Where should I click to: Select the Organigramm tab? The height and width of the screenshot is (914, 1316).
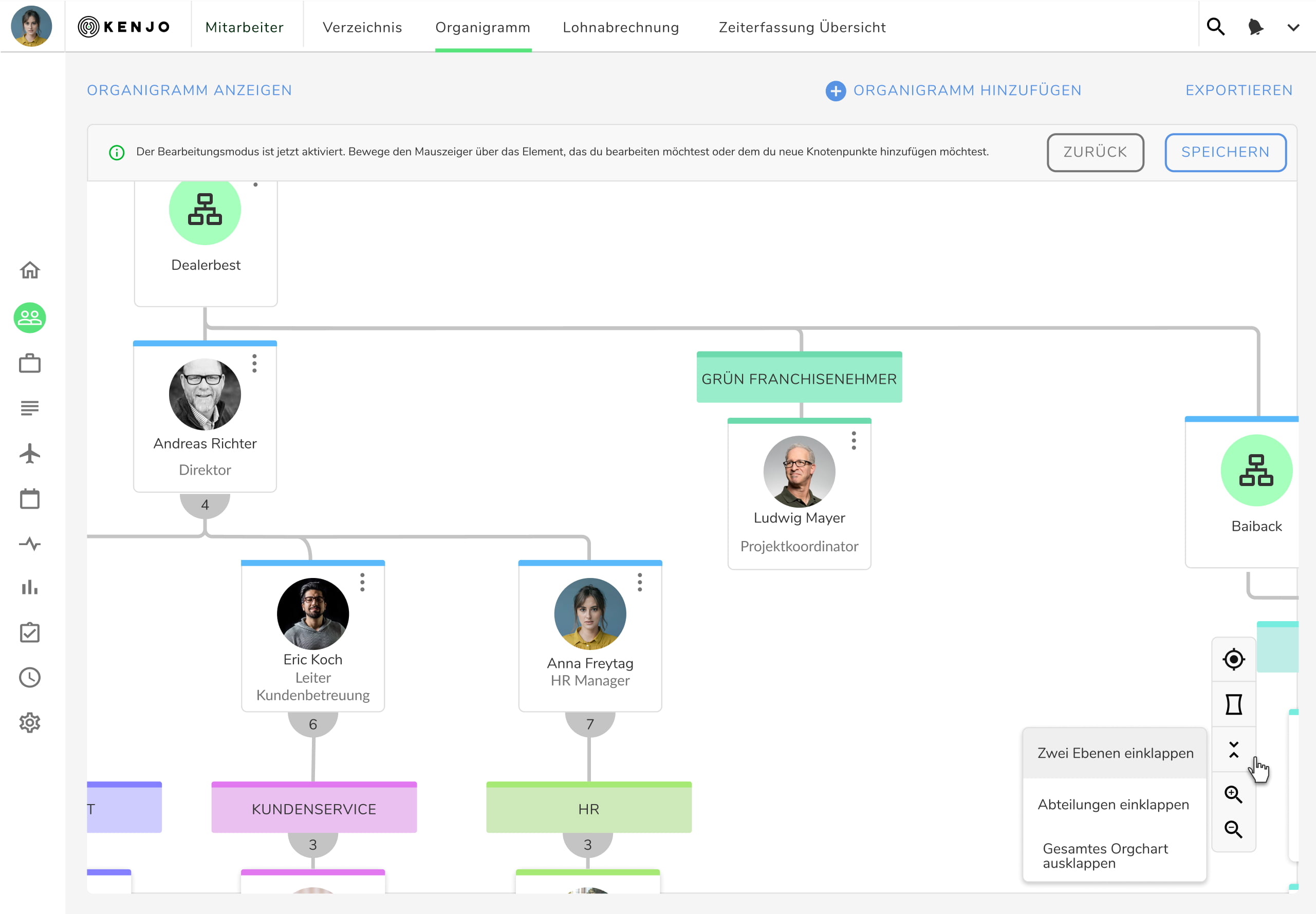483,27
